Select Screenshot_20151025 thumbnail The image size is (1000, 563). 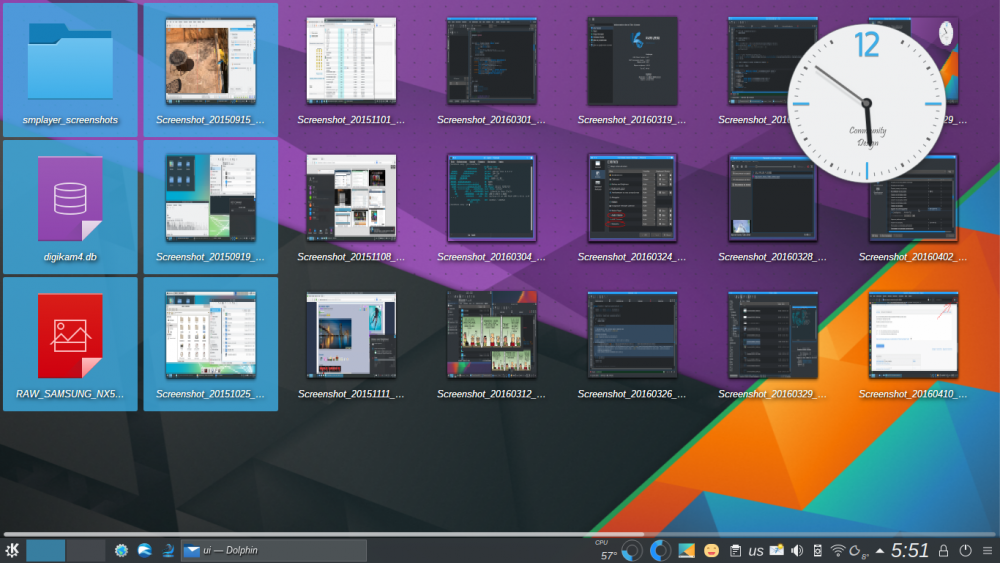click(x=210, y=335)
